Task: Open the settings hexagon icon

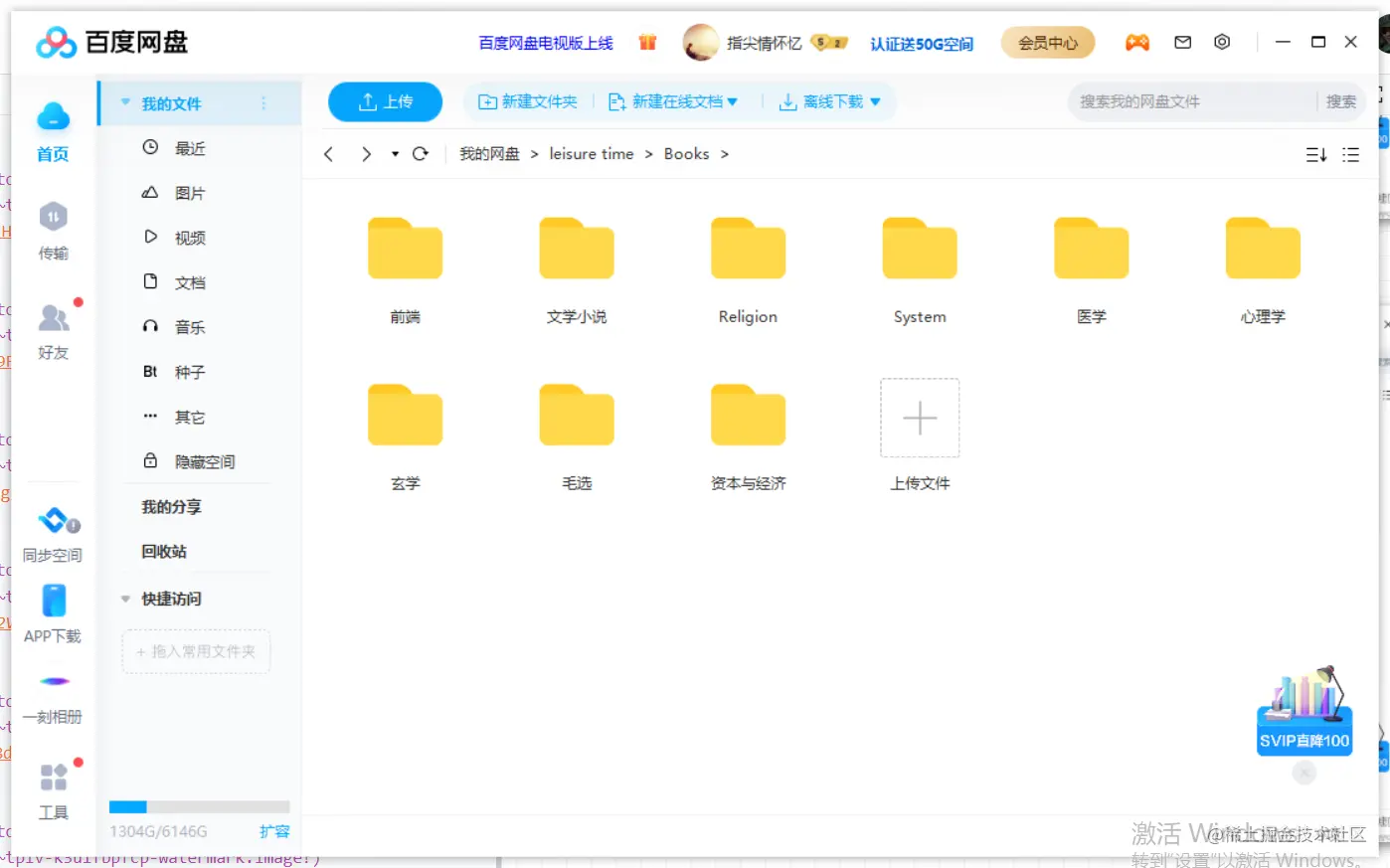Action: click(x=1222, y=42)
